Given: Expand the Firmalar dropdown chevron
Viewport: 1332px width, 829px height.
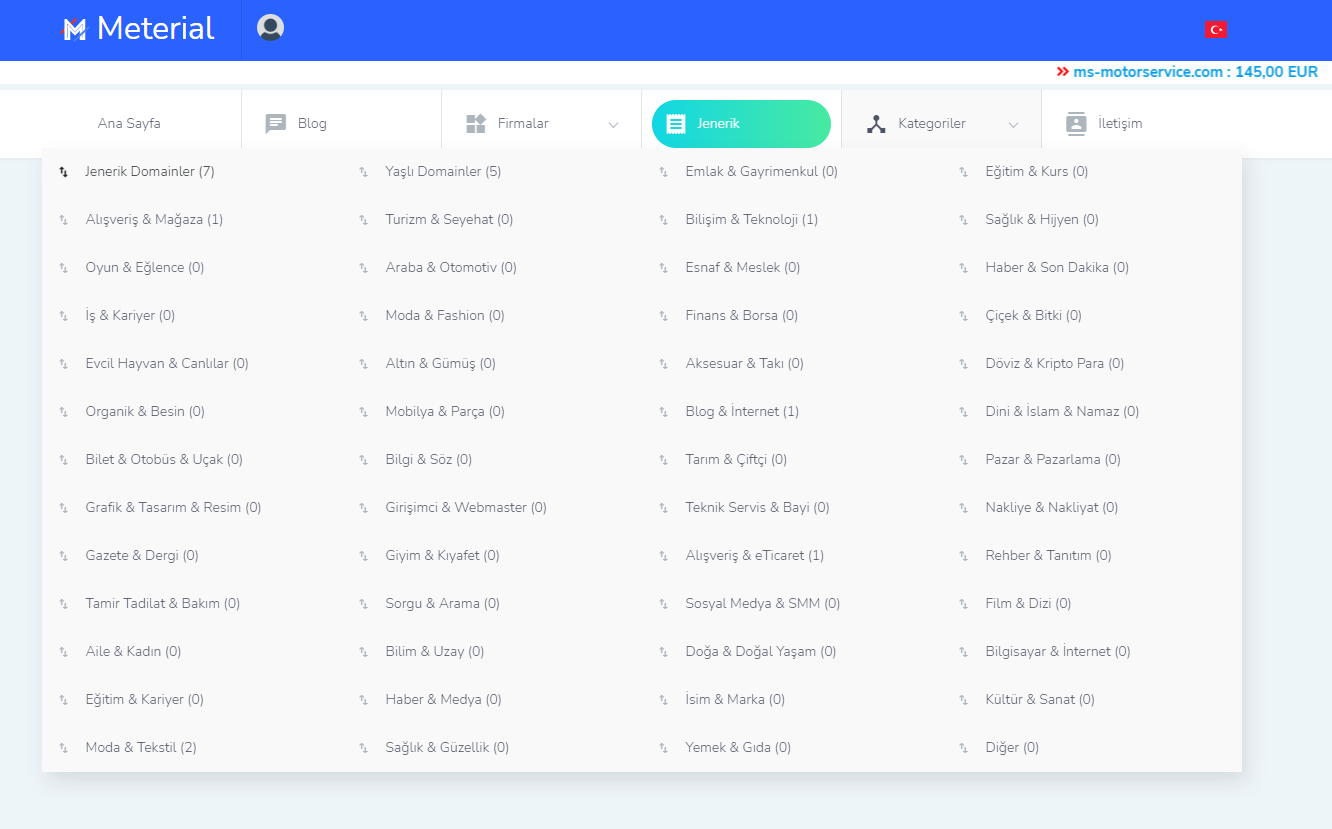Looking at the screenshot, I should 613,125.
